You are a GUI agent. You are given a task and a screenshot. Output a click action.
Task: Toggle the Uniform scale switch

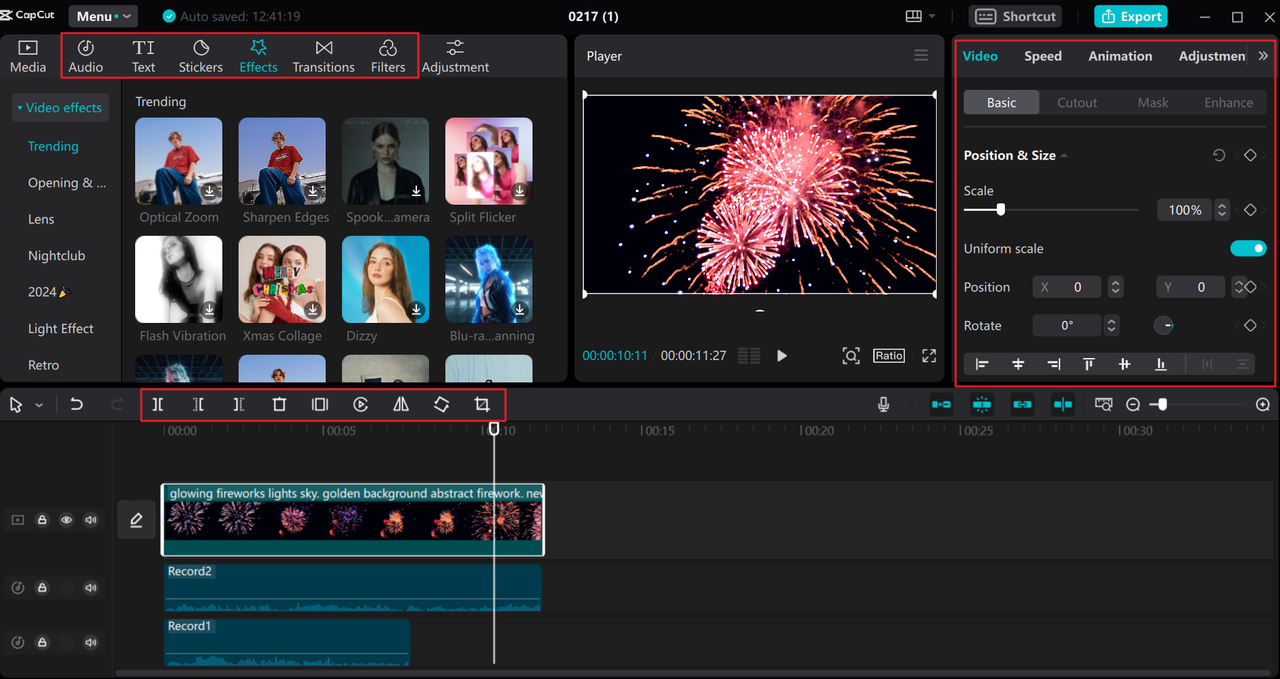1248,248
